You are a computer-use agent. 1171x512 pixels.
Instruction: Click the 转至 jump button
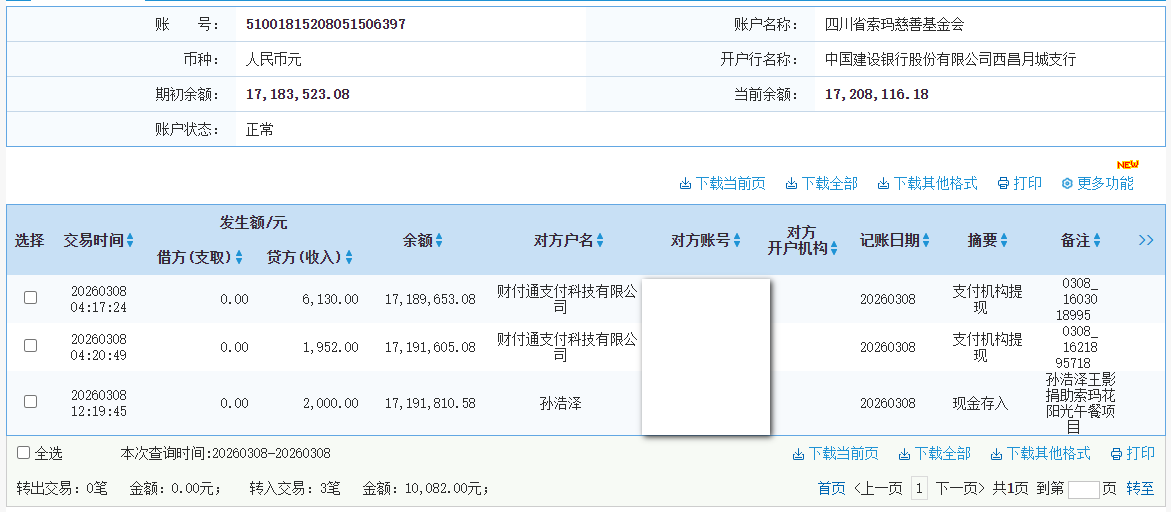1140,488
